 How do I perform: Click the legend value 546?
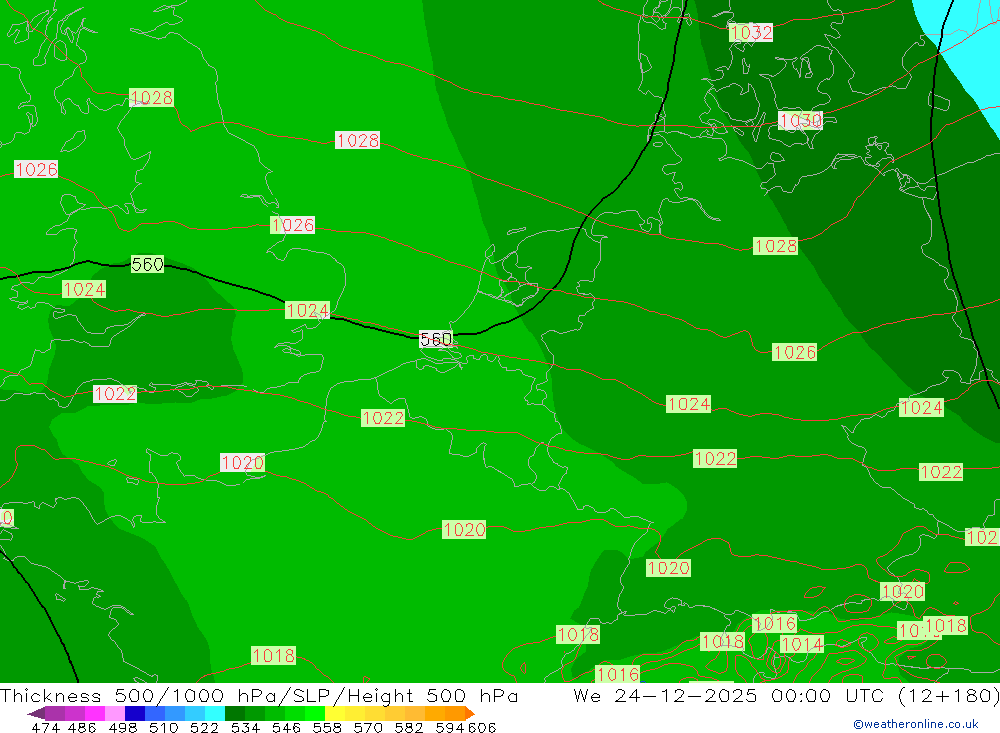[286, 727]
